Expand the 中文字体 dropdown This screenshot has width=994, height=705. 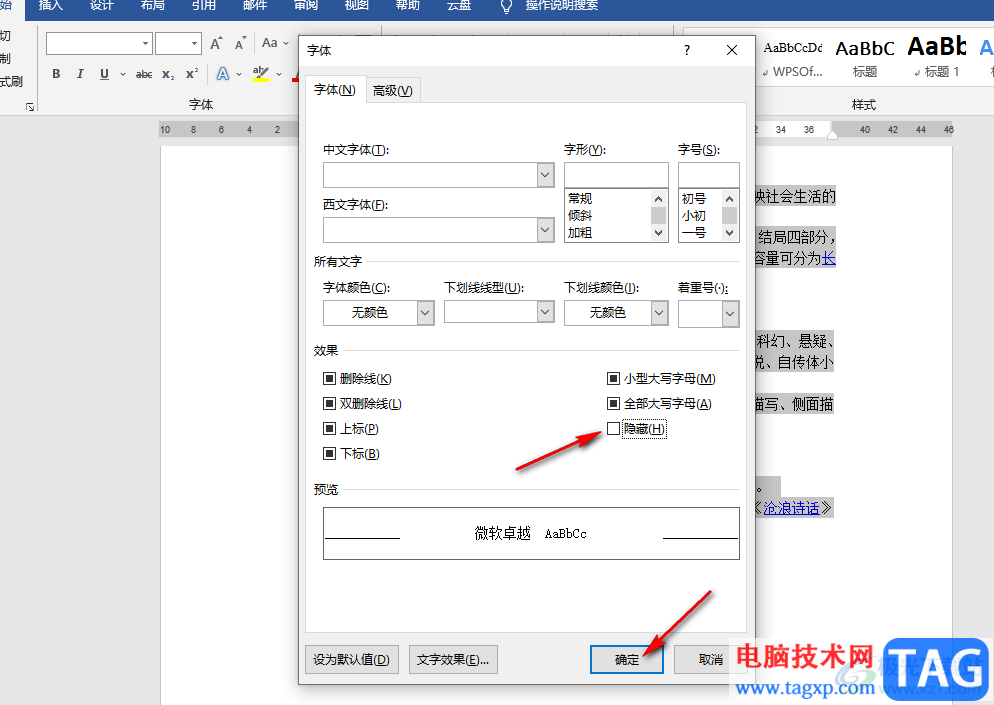(x=545, y=175)
